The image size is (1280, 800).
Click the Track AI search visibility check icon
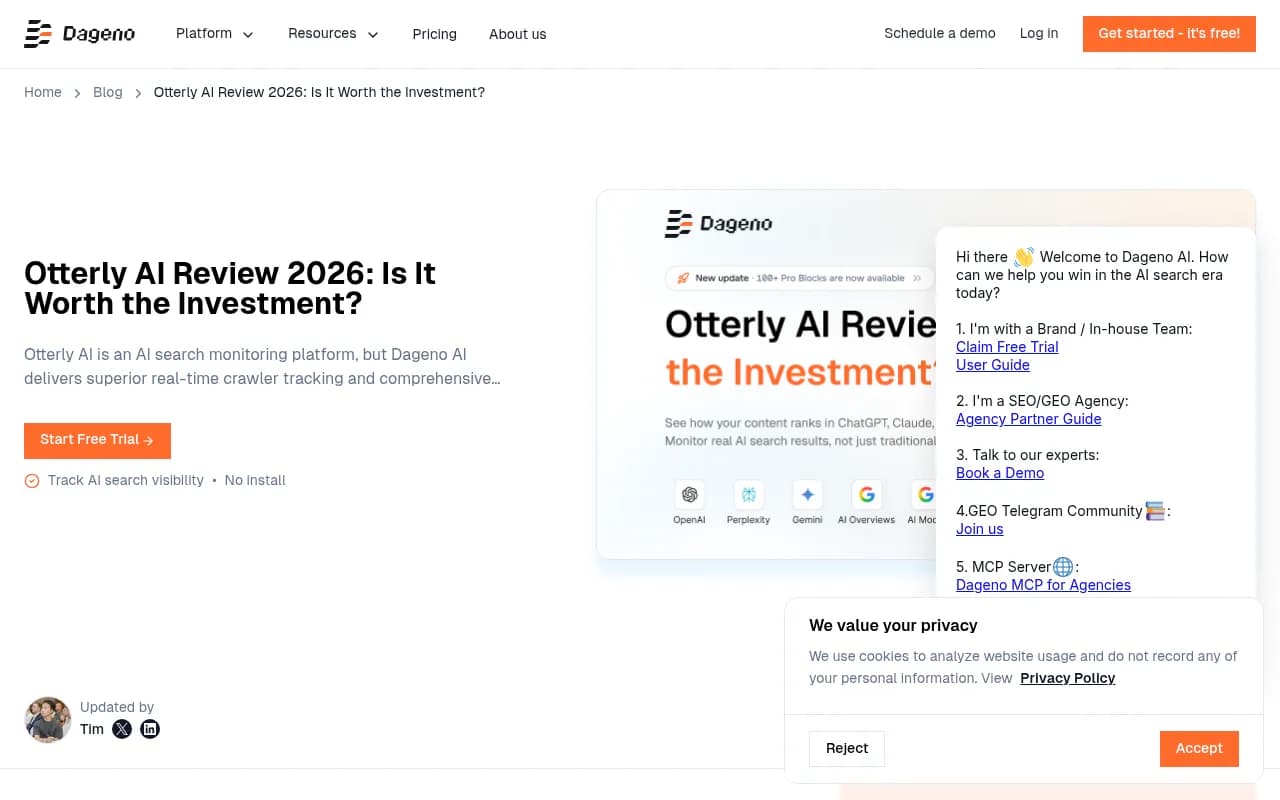coord(32,481)
